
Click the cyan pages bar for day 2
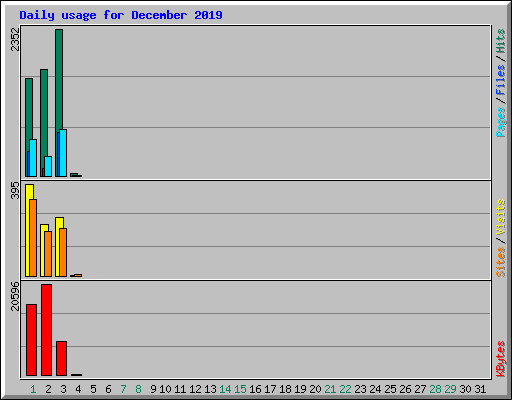pos(48,166)
